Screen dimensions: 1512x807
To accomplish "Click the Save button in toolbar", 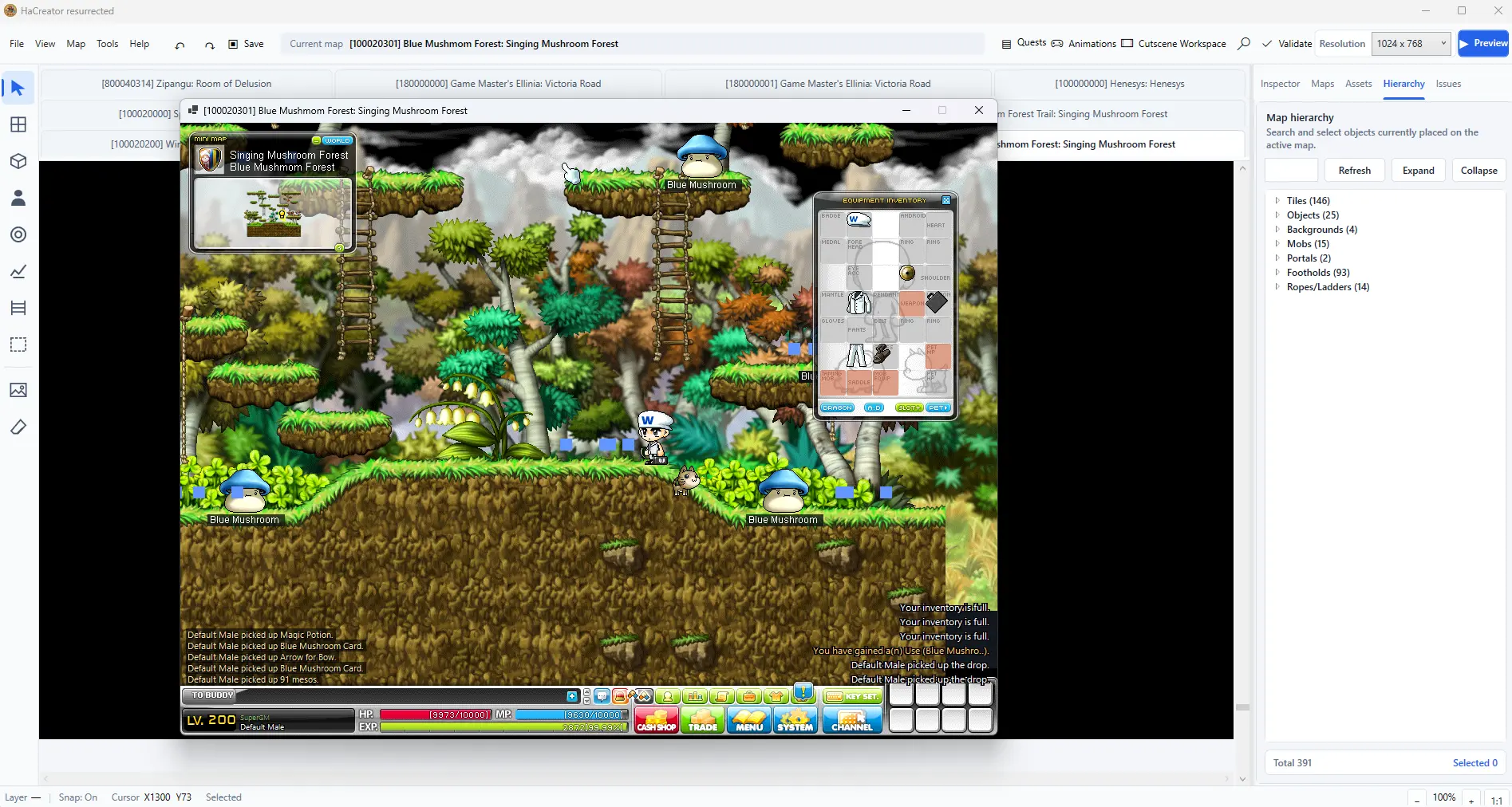I will click(246, 44).
